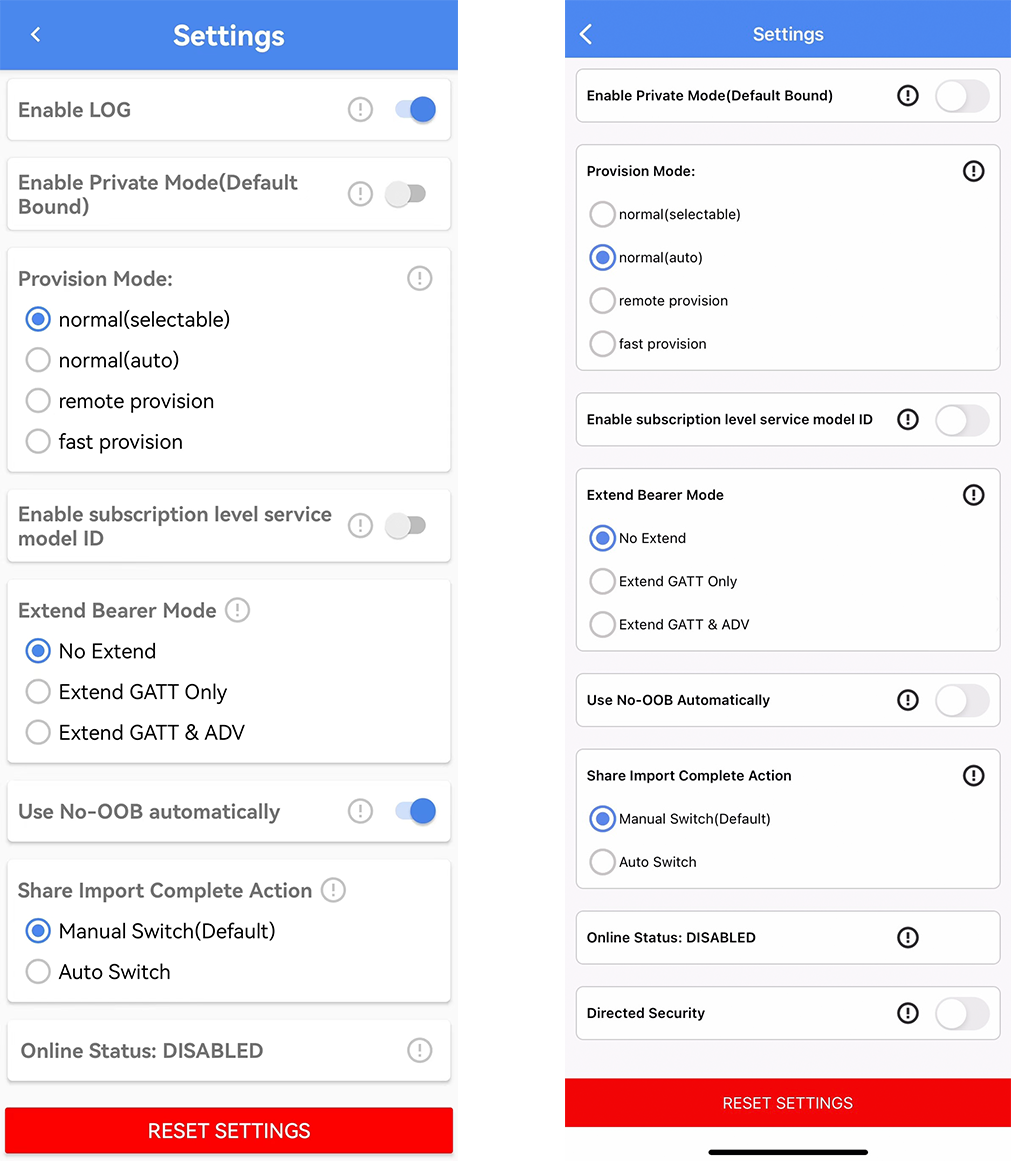Open info icon beside Share Import Complete Action, left

click(x=333, y=890)
